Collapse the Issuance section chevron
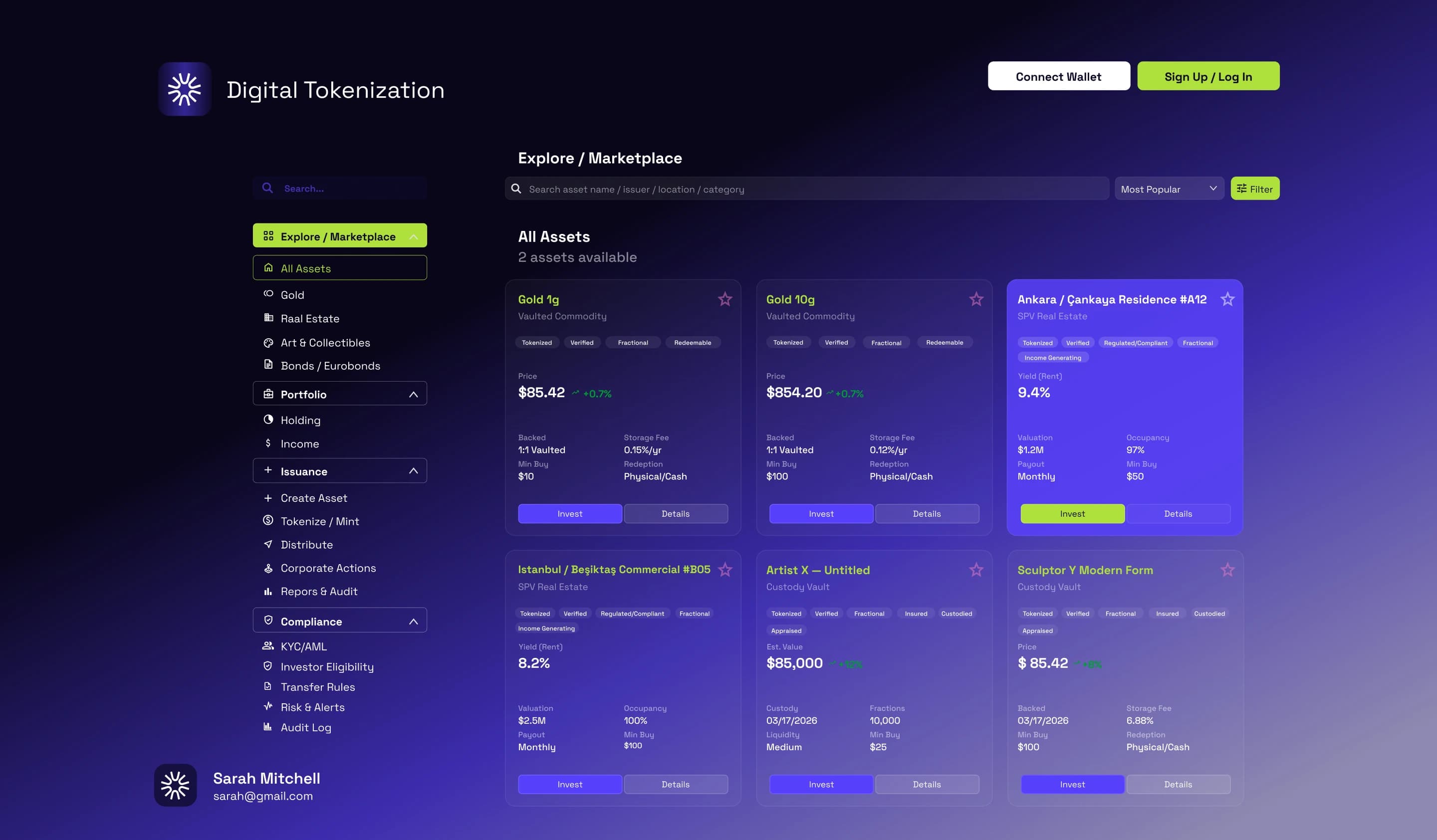Image resolution: width=1437 pixels, height=840 pixels. [x=414, y=471]
